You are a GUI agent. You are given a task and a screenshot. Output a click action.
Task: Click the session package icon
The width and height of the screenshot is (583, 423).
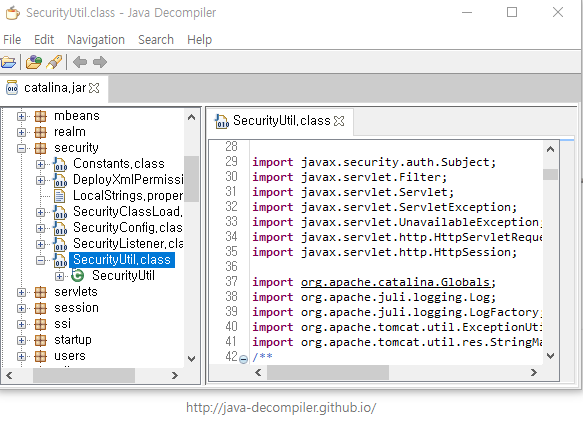tap(41, 309)
